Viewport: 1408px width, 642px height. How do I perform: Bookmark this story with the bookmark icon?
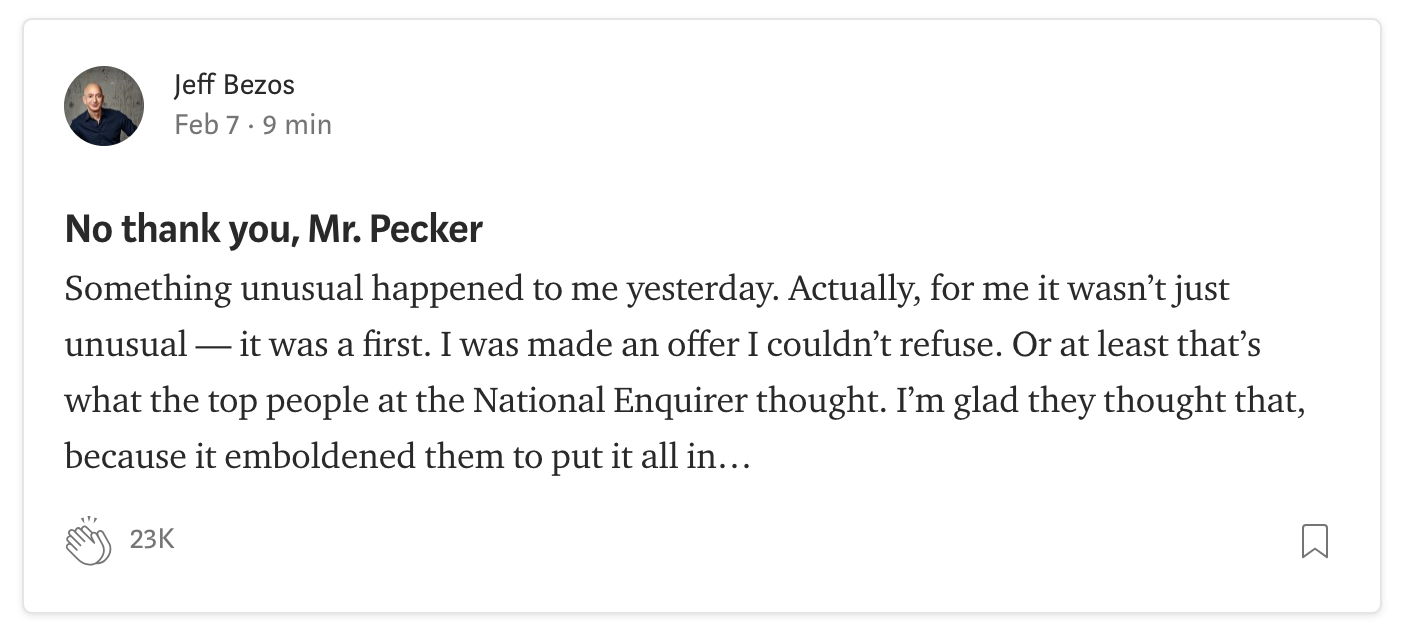tap(1315, 541)
